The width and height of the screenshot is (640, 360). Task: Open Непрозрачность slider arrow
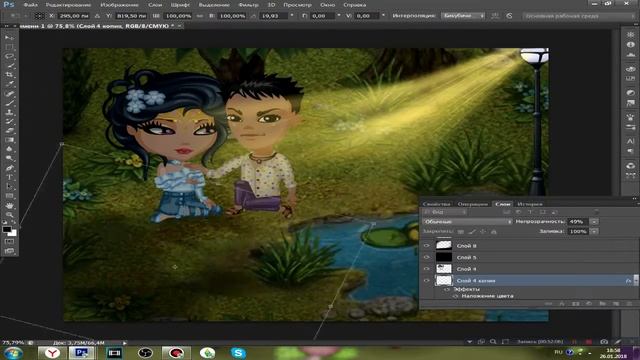pos(594,222)
